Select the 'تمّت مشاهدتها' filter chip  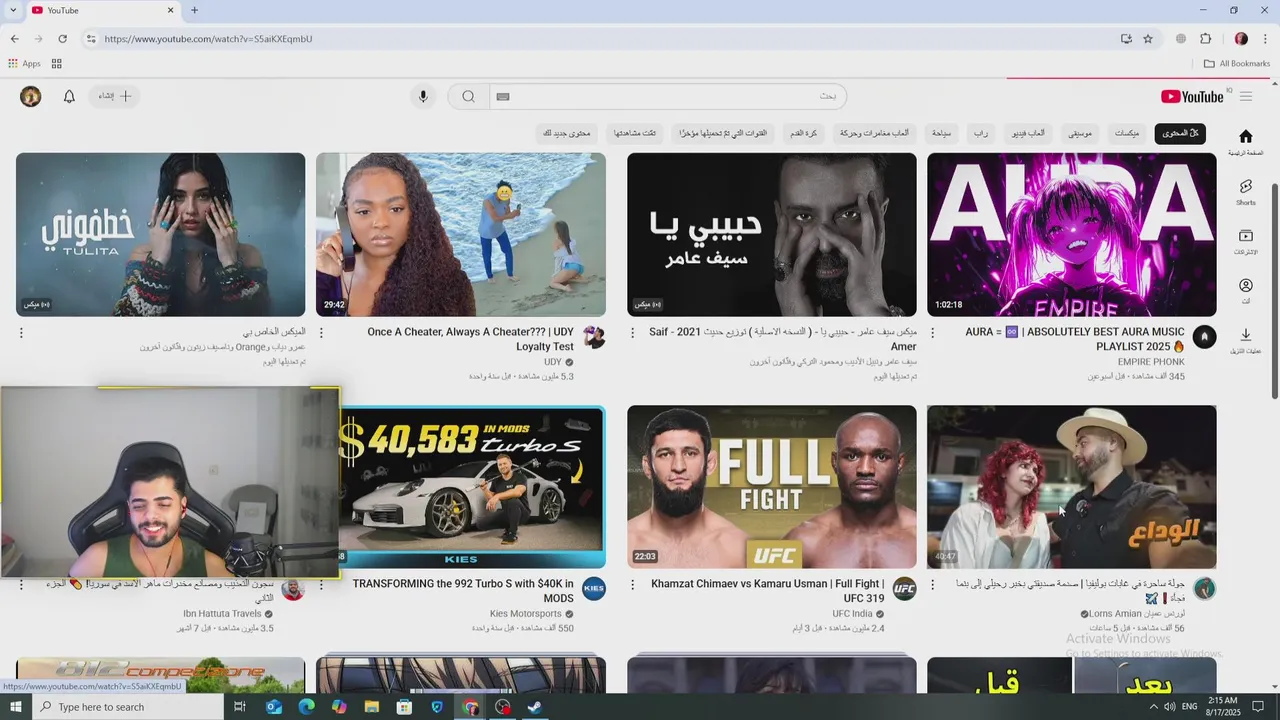[635, 133]
